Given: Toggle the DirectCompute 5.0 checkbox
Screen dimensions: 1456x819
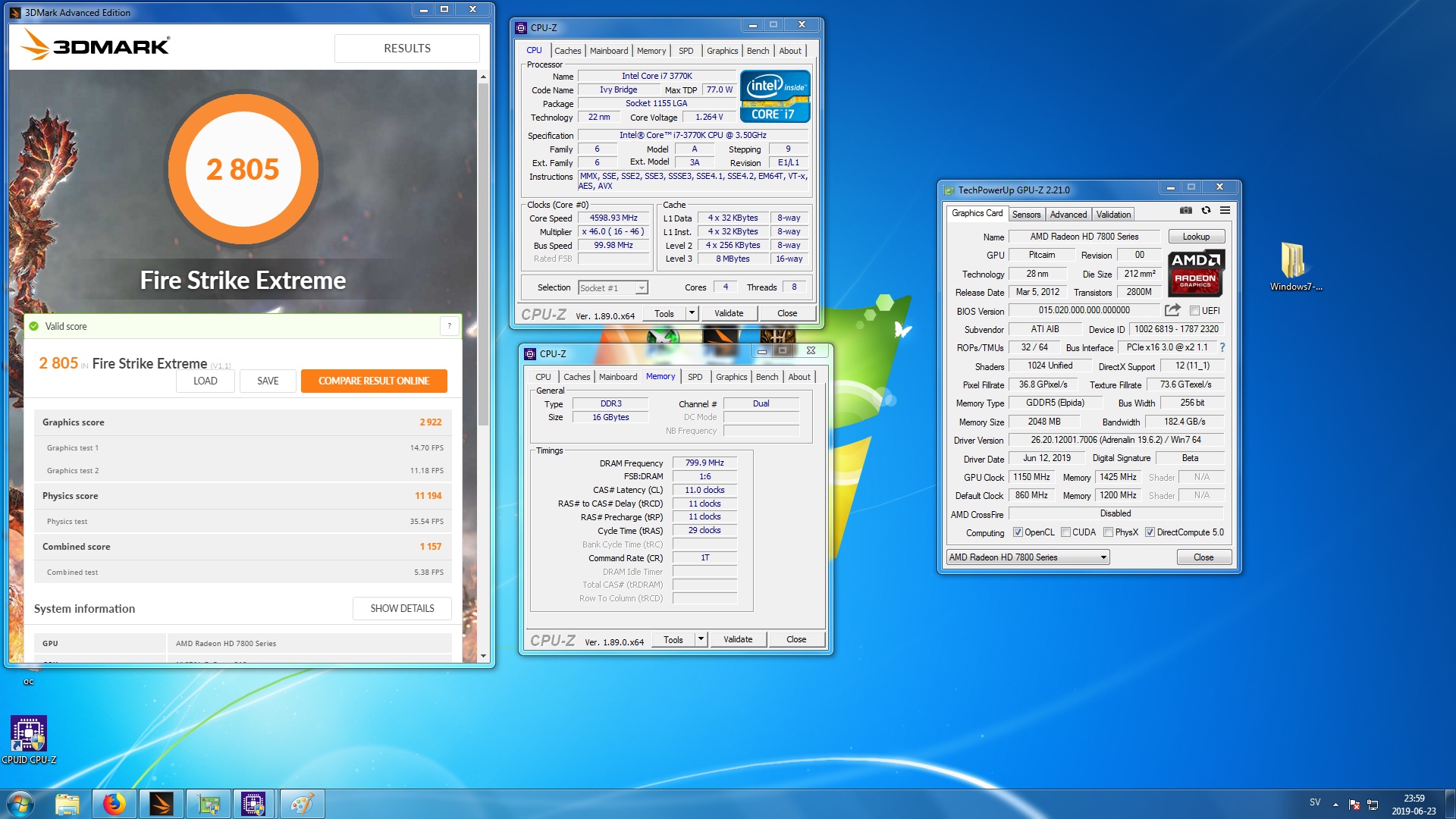Looking at the screenshot, I should point(1150,532).
